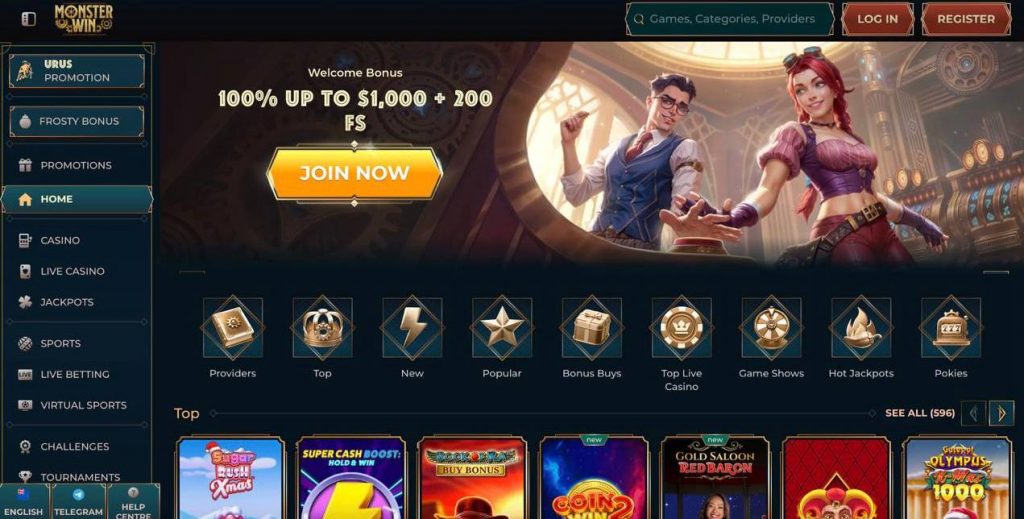
Task: Open the Providers category icon
Action: point(232,328)
